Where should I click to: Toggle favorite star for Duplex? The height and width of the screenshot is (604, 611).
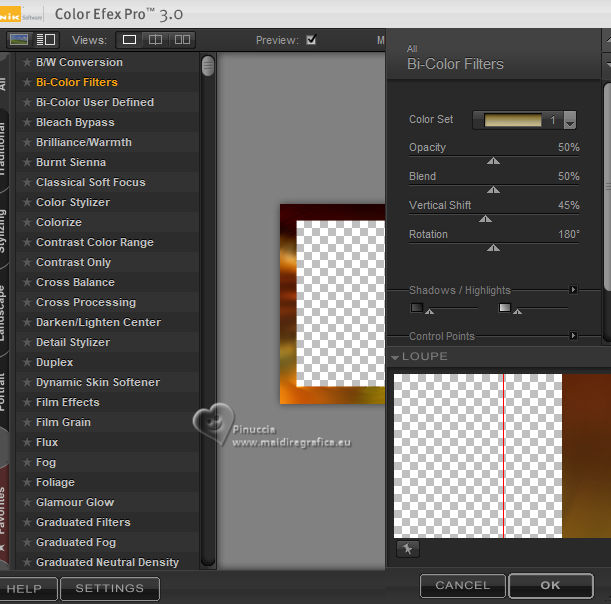[x=26, y=362]
